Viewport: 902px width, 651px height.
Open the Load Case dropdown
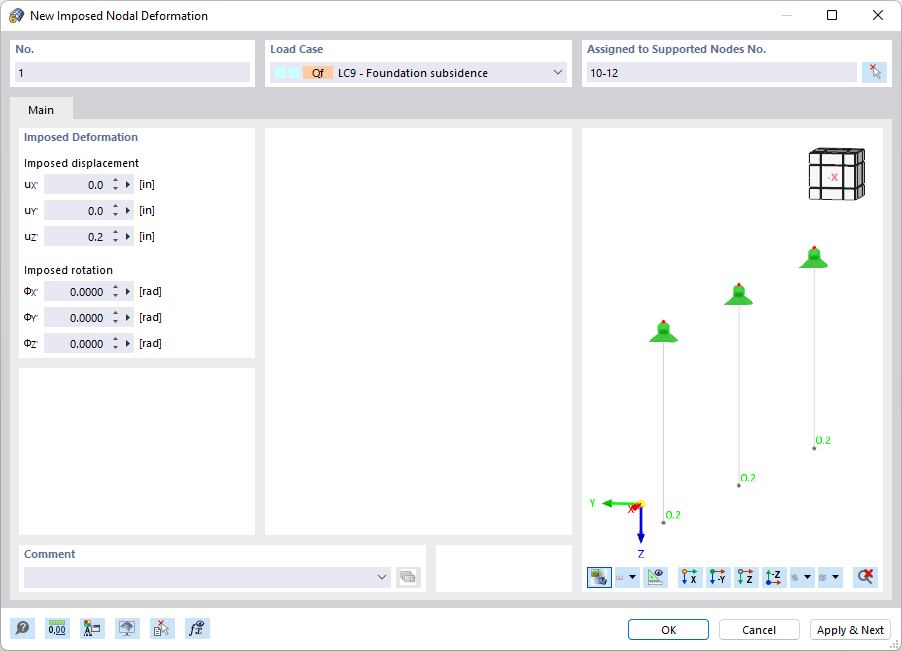click(557, 72)
